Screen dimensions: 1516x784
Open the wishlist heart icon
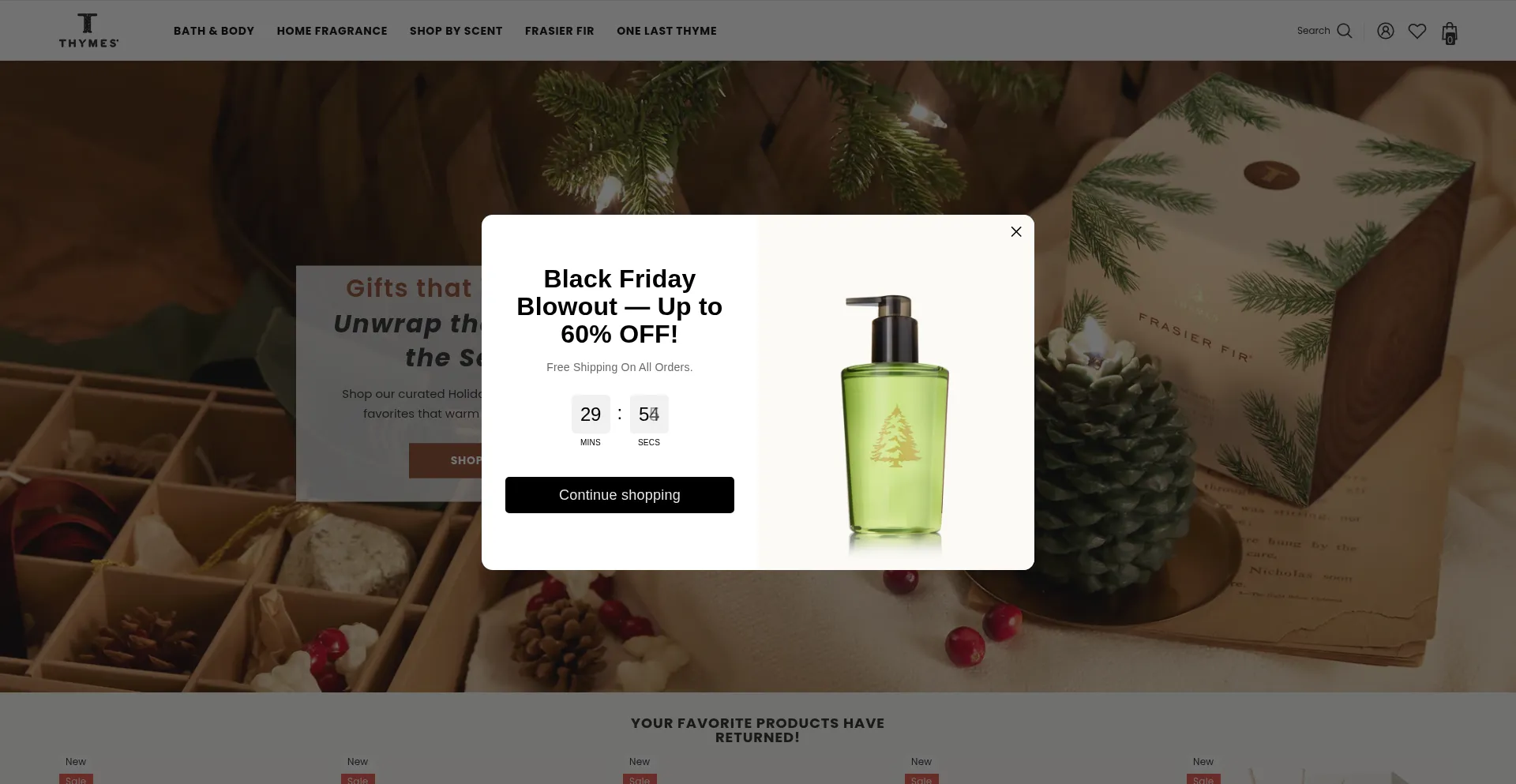(1417, 31)
